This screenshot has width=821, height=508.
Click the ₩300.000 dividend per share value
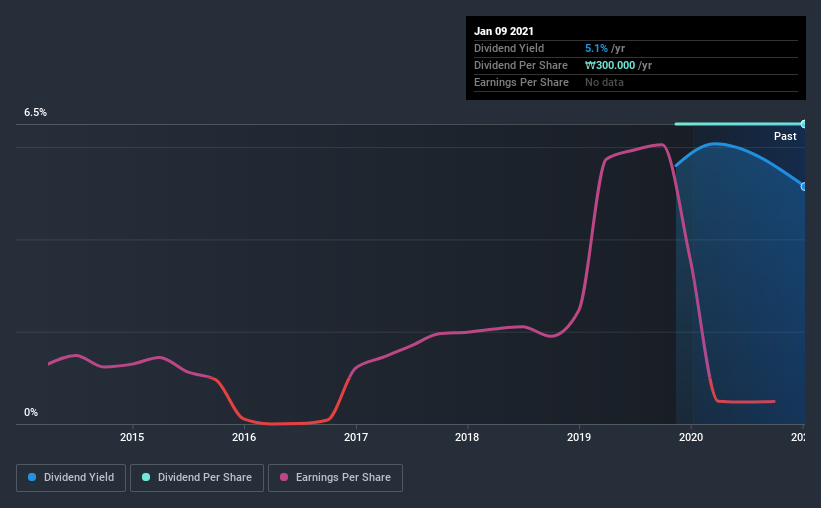(x=610, y=65)
